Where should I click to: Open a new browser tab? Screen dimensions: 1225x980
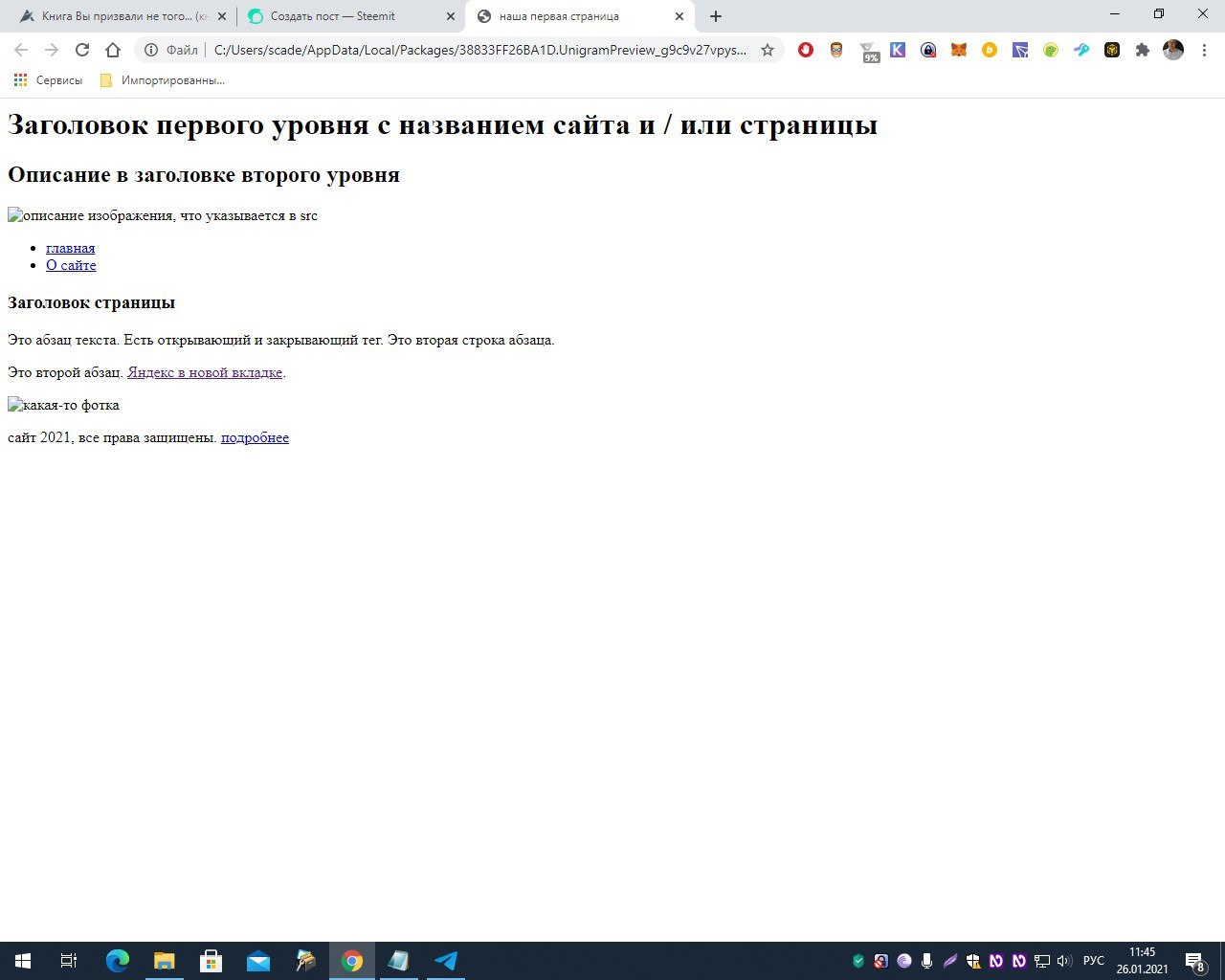pyautogui.click(x=716, y=16)
